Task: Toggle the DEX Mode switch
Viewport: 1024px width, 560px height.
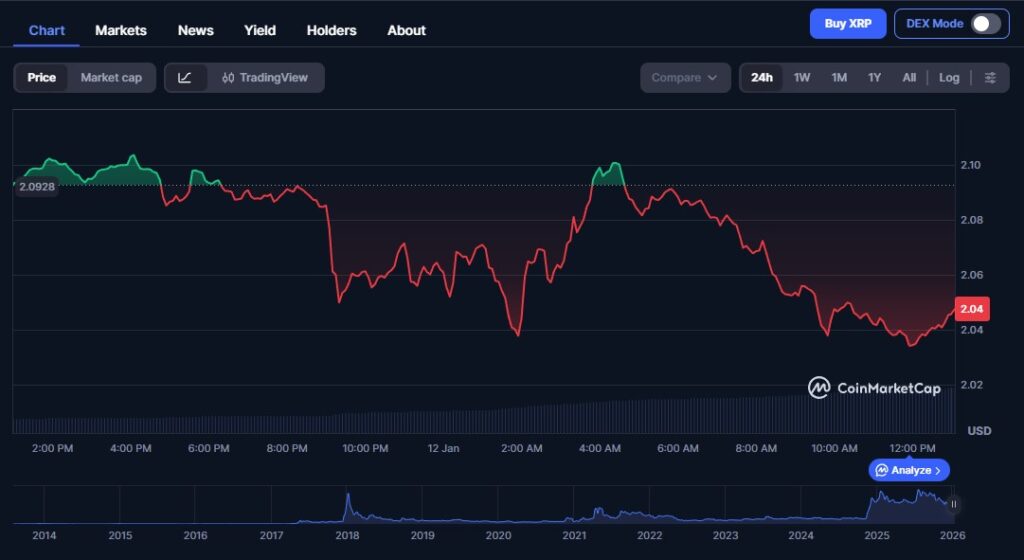Action: click(985, 23)
